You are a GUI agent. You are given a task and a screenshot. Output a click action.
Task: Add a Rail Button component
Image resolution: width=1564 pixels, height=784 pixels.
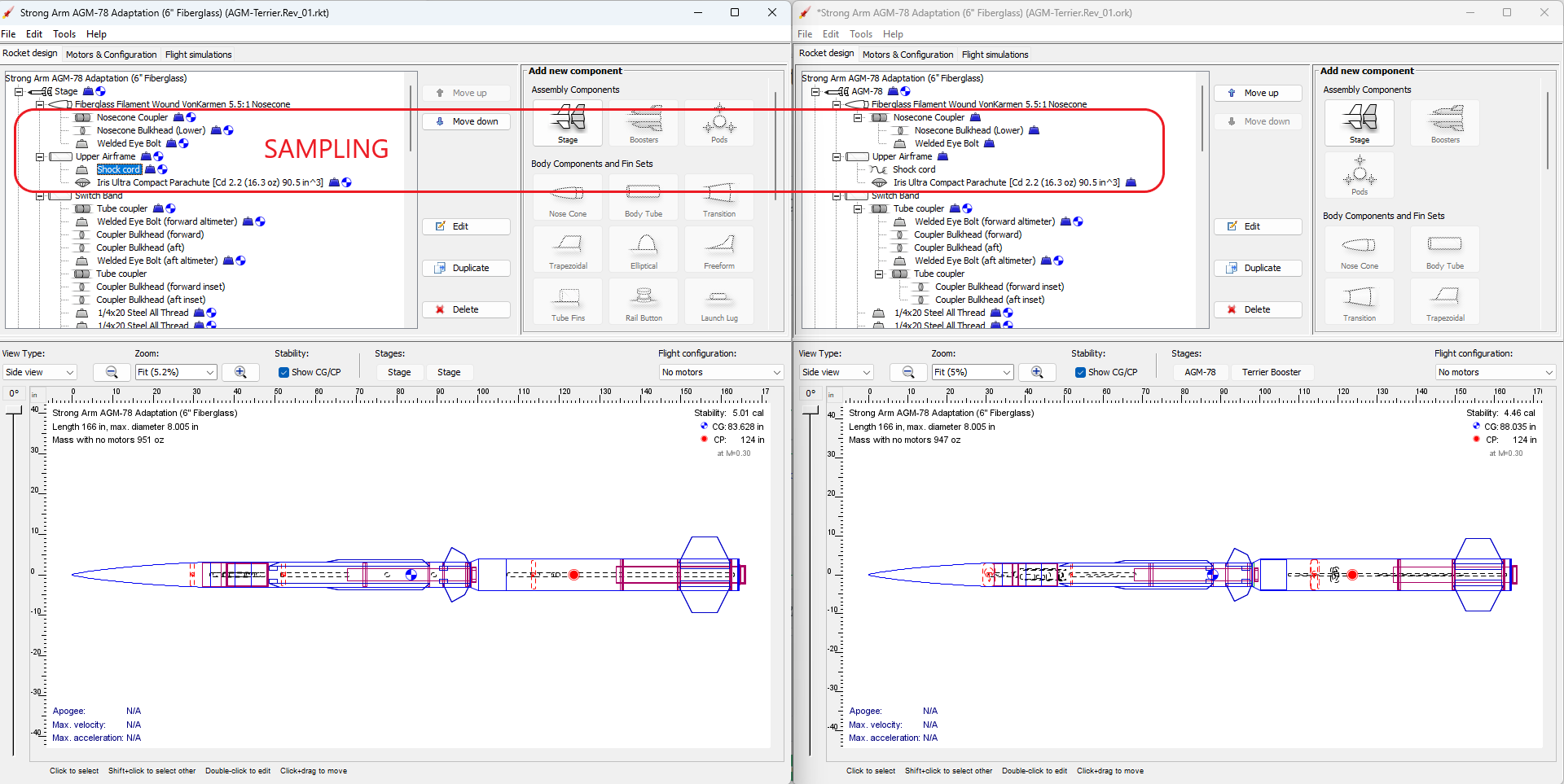coord(643,301)
